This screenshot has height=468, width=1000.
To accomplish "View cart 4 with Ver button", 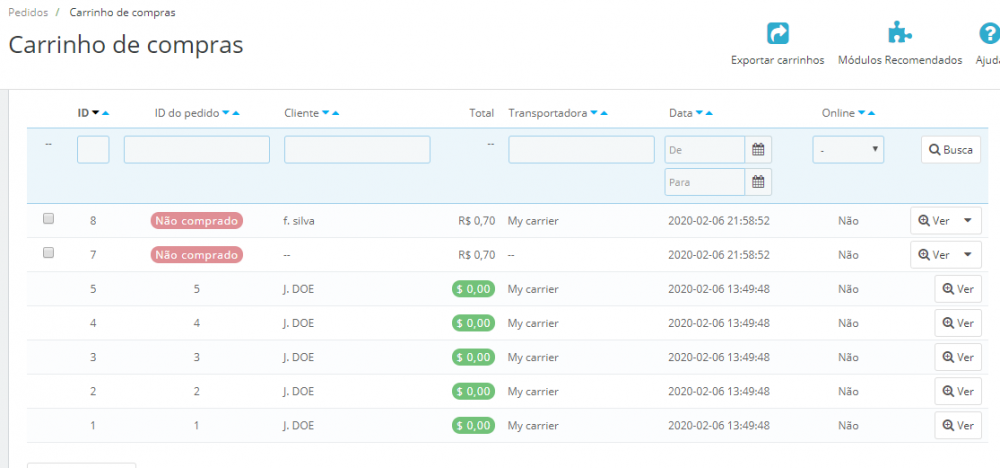I will click(x=958, y=323).
